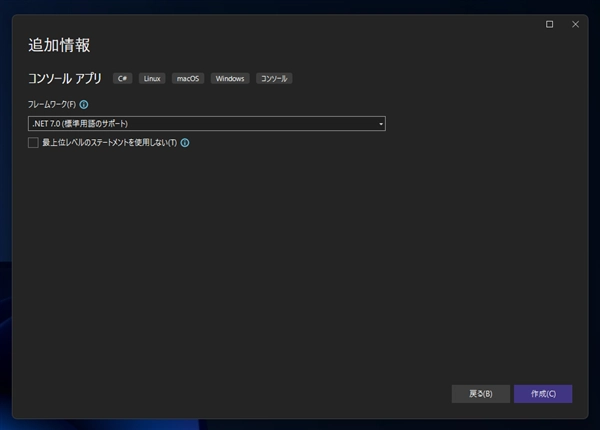Click the Linux tag
This screenshot has width=600, height=430.
pyautogui.click(x=152, y=78)
